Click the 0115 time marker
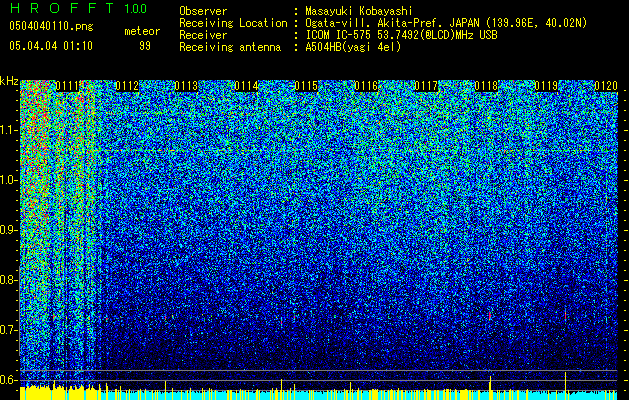Viewport: 629px width, 400px height. click(x=306, y=86)
